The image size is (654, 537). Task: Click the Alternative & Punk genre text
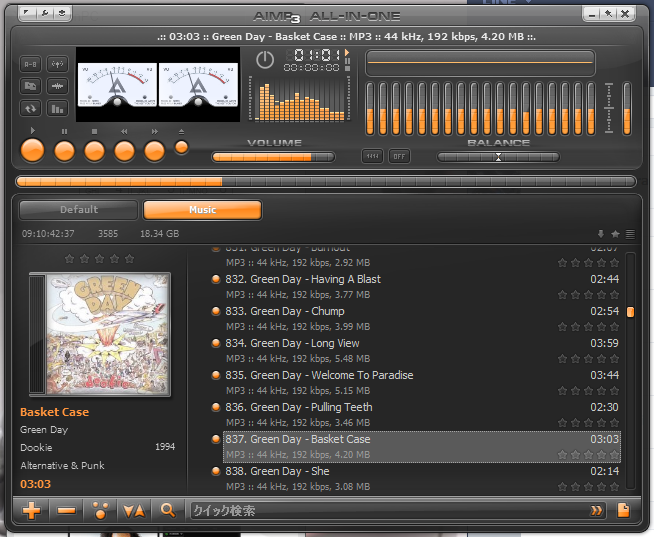tap(62, 466)
